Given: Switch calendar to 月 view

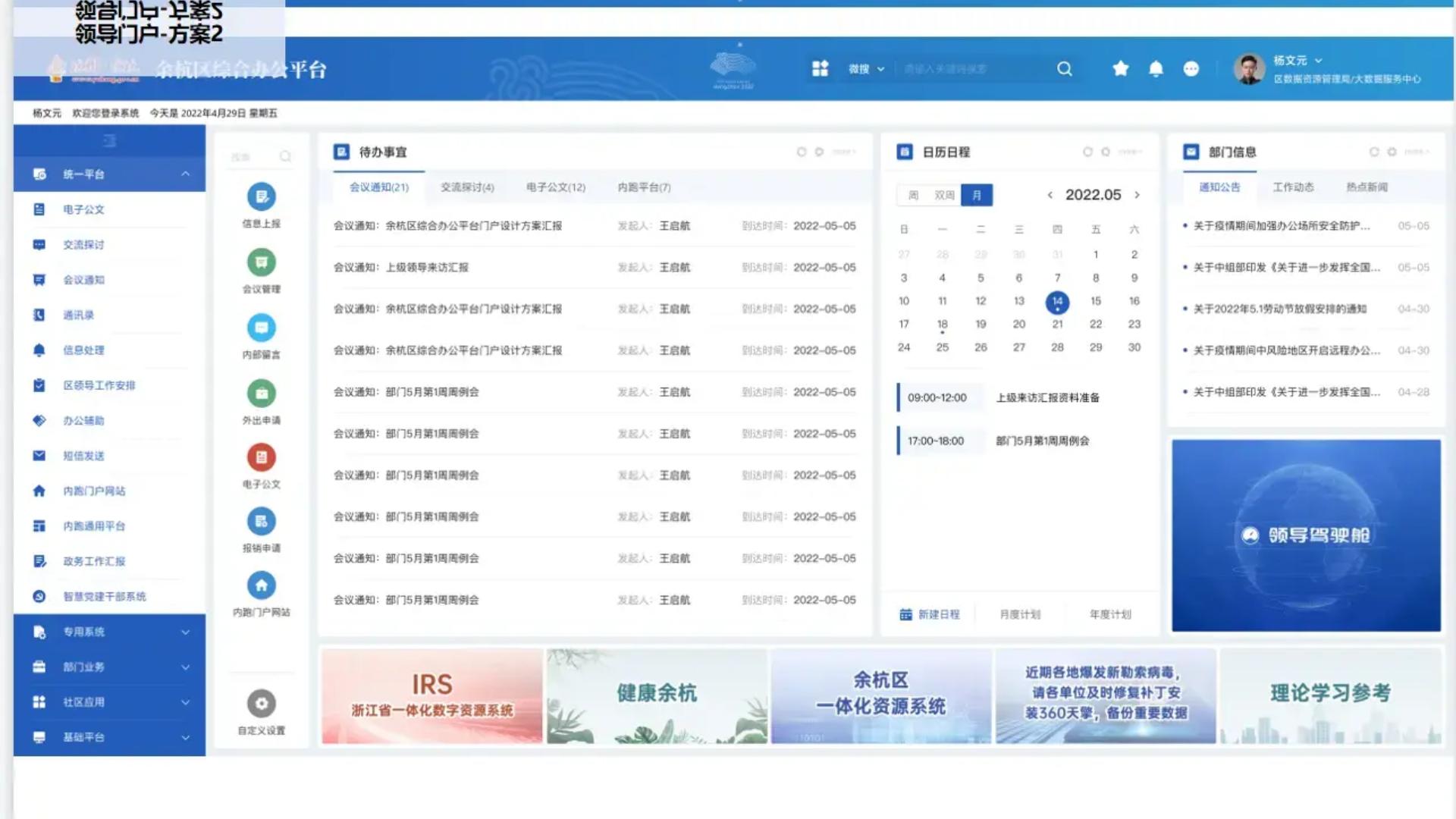Looking at the screenshot, I should [x=977, y=195].
